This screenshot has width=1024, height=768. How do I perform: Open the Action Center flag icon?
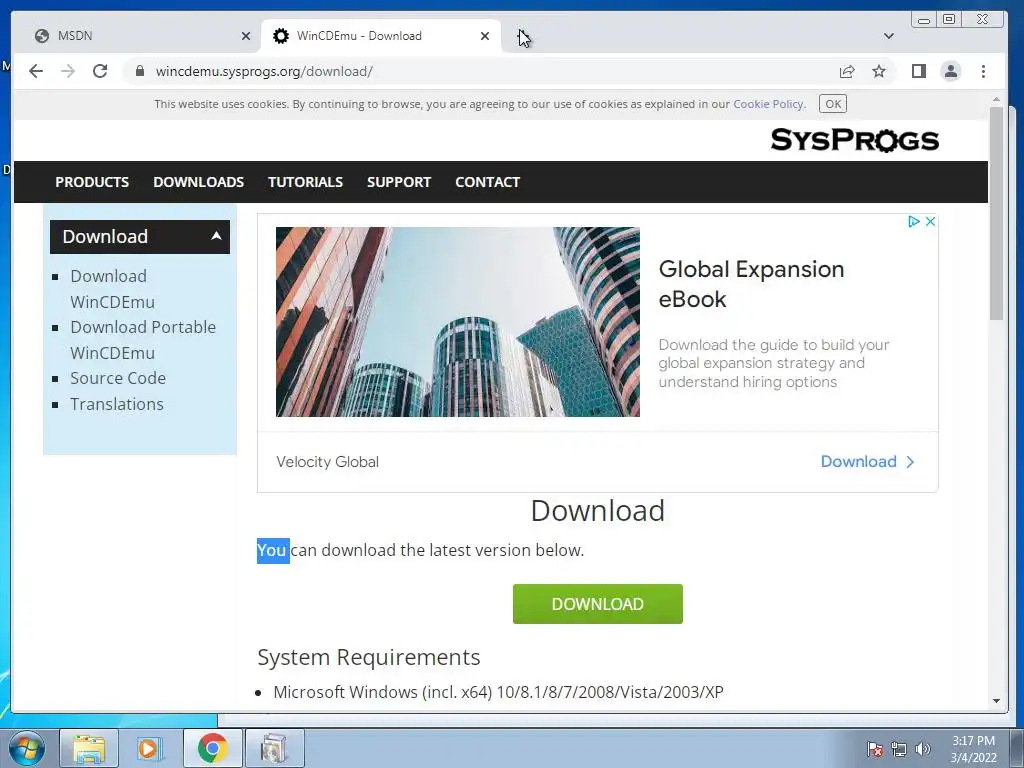875,749
